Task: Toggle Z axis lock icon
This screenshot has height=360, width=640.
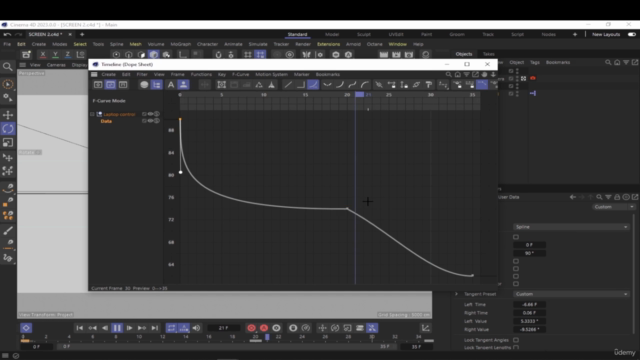Action: (67, 54)
